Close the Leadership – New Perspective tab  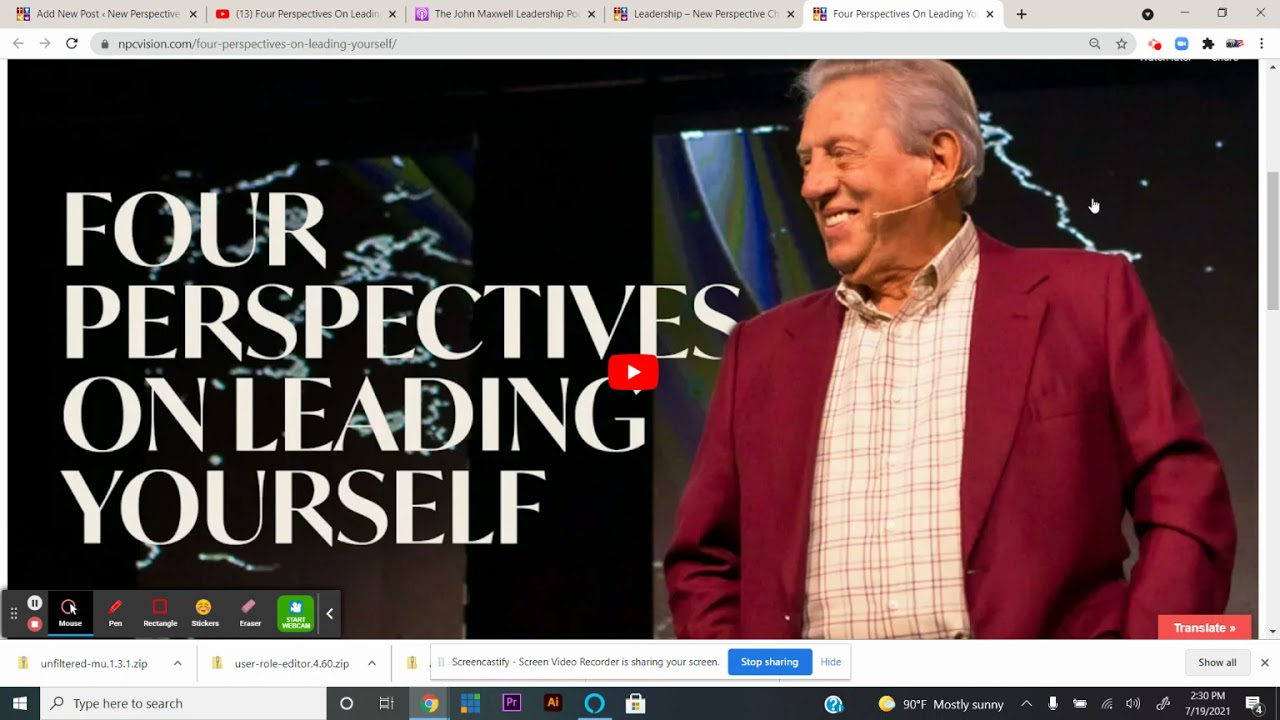click(x=790, y=14)
